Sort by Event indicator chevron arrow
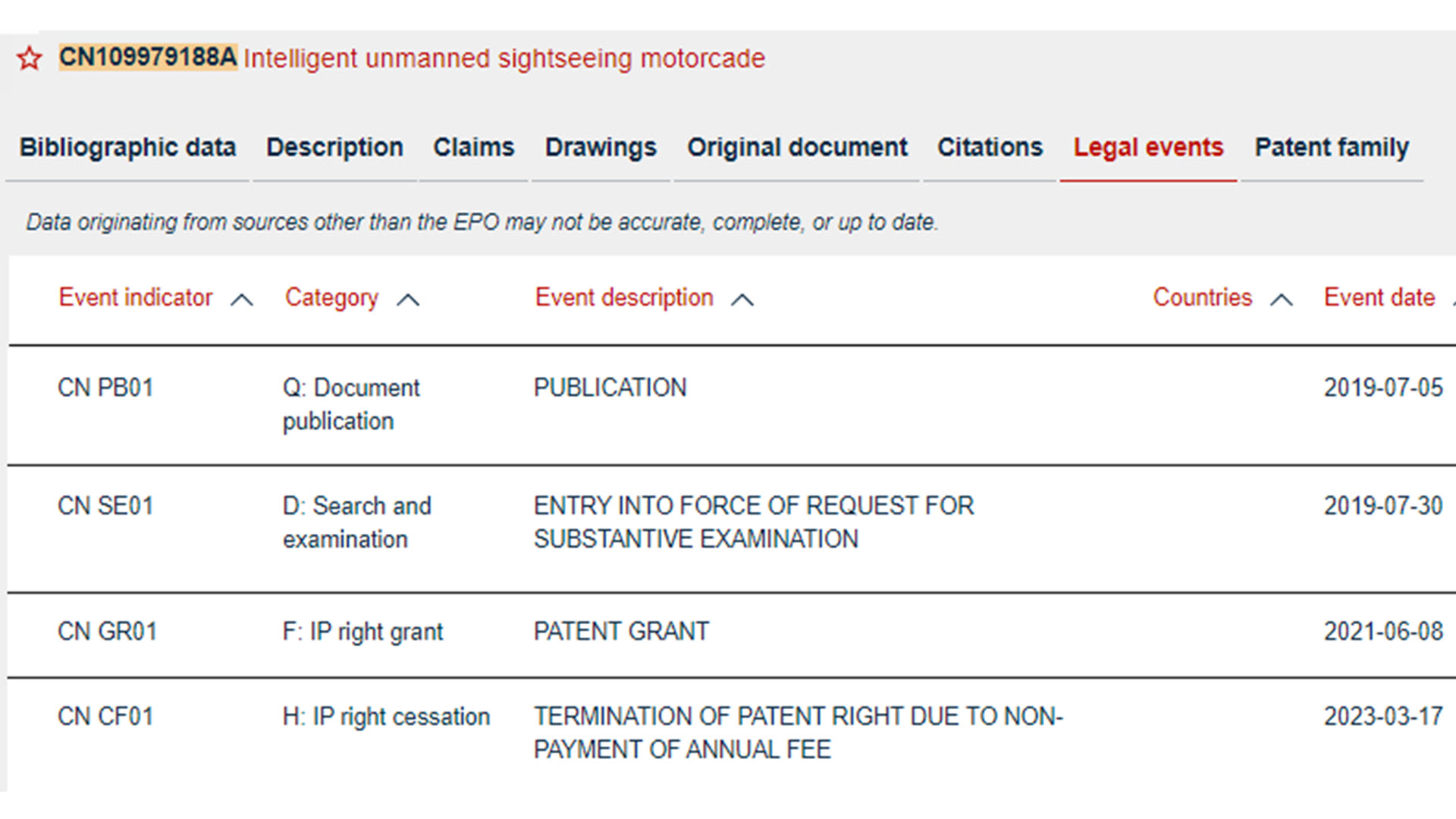The image size is (1456, 819). coord(241,300)
